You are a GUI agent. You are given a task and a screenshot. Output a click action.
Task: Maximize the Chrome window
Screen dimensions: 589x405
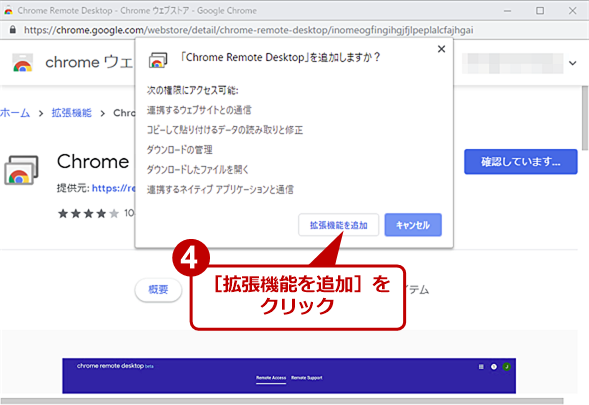click(540, 11)
